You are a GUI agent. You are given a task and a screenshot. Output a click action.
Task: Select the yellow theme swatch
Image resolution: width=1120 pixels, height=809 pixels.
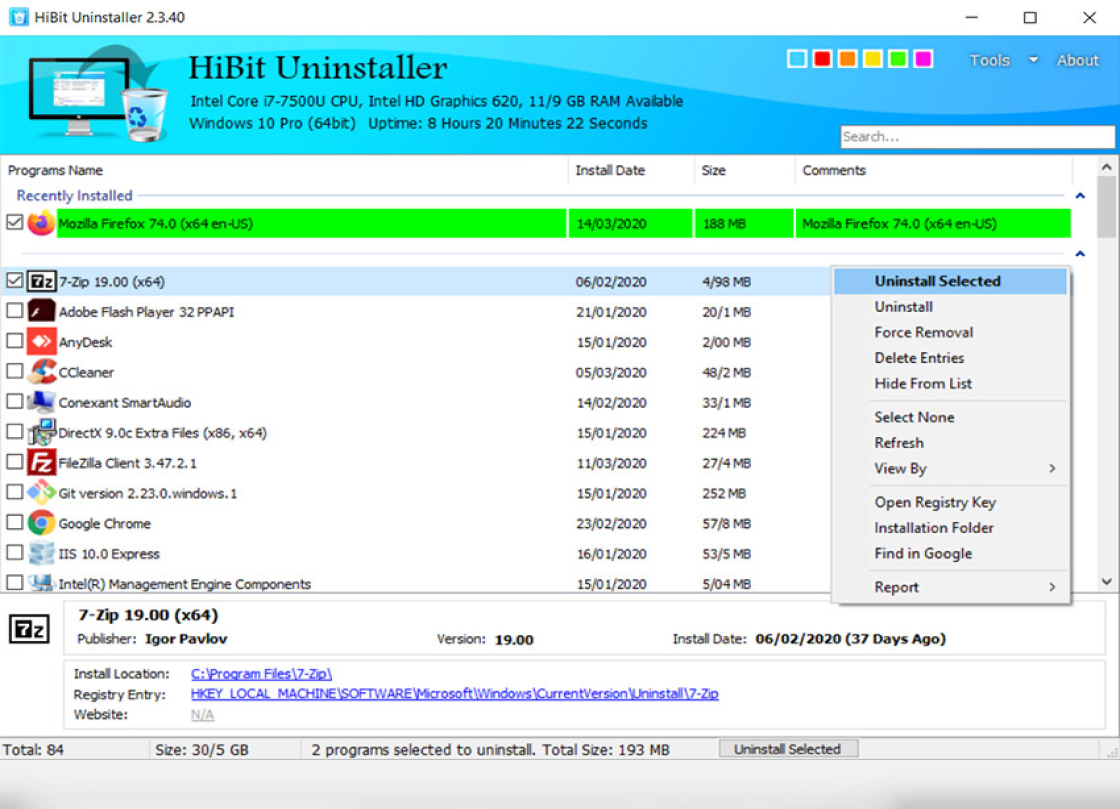click(872, 59)
